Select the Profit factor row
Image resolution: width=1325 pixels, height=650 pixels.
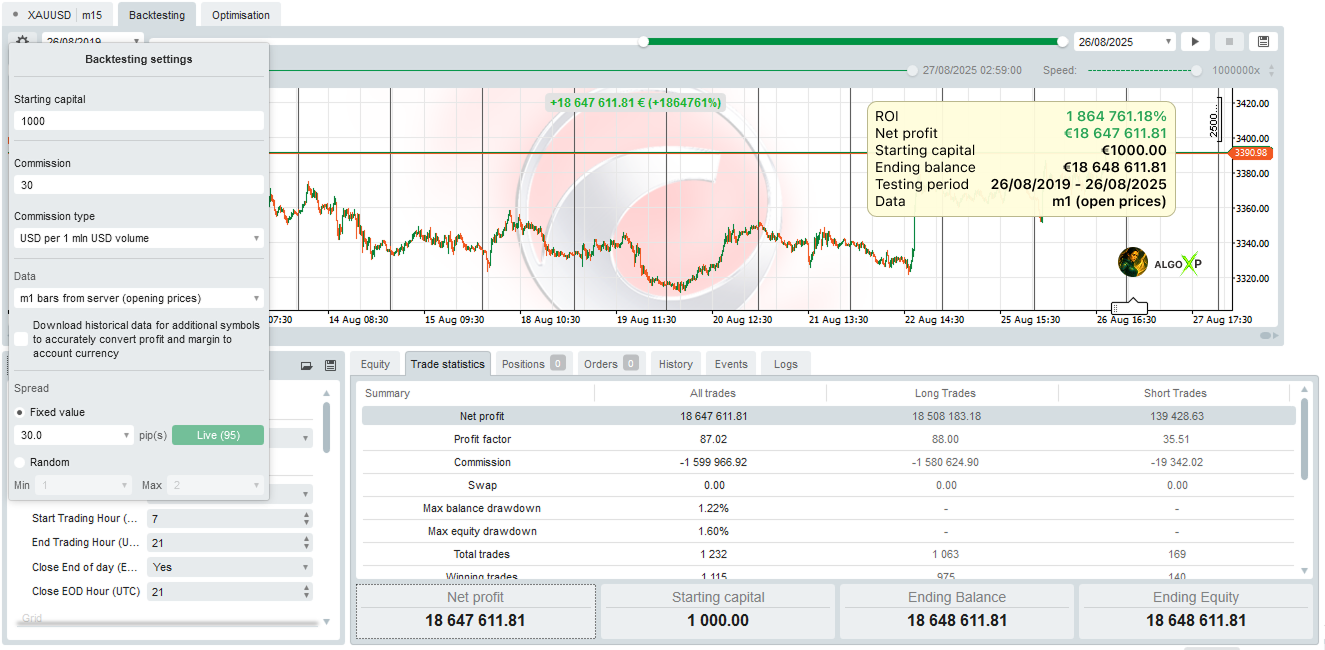829,439
